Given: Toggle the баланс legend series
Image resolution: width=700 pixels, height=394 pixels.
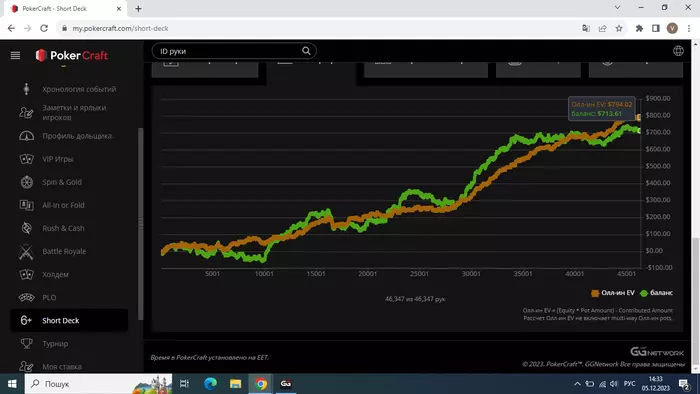Looking at the screenshot, I should point(656,293).
